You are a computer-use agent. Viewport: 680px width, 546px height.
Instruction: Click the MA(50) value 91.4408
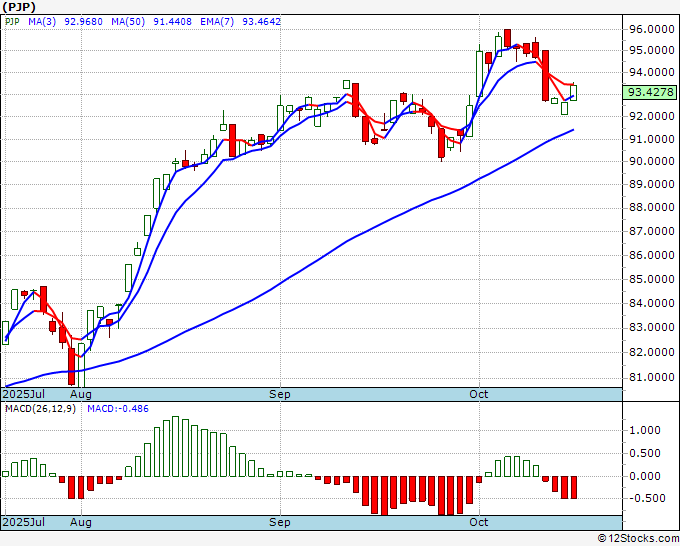click(172, 21)
